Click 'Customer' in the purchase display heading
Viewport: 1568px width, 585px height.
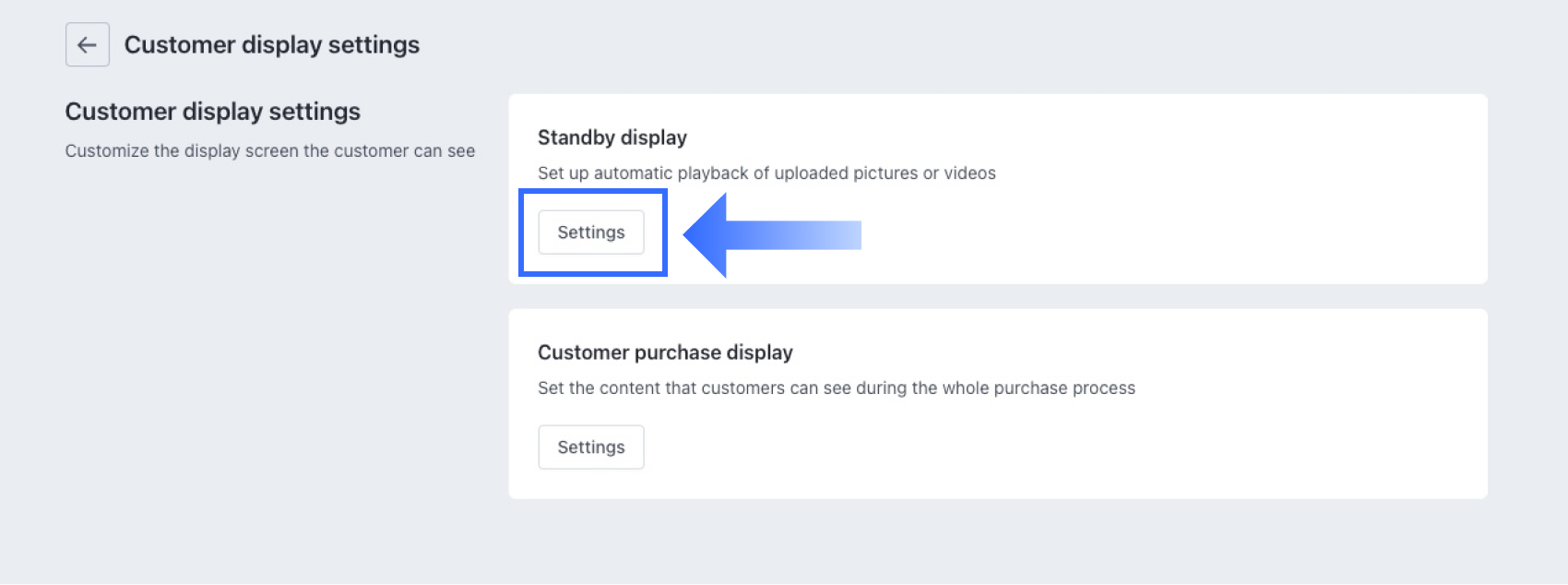point(583,352)
